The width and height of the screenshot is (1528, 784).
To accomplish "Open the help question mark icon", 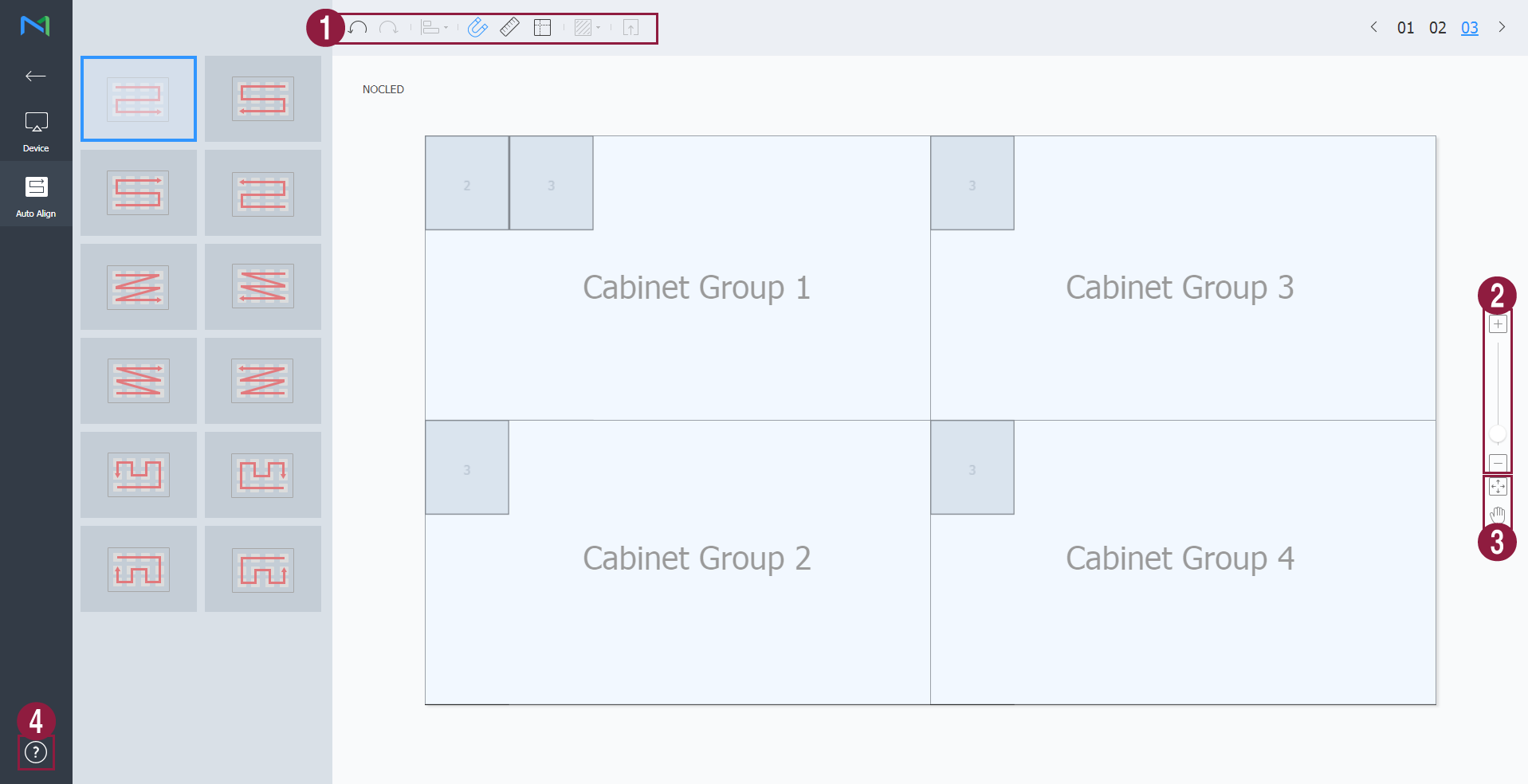I will coord(36,752).
